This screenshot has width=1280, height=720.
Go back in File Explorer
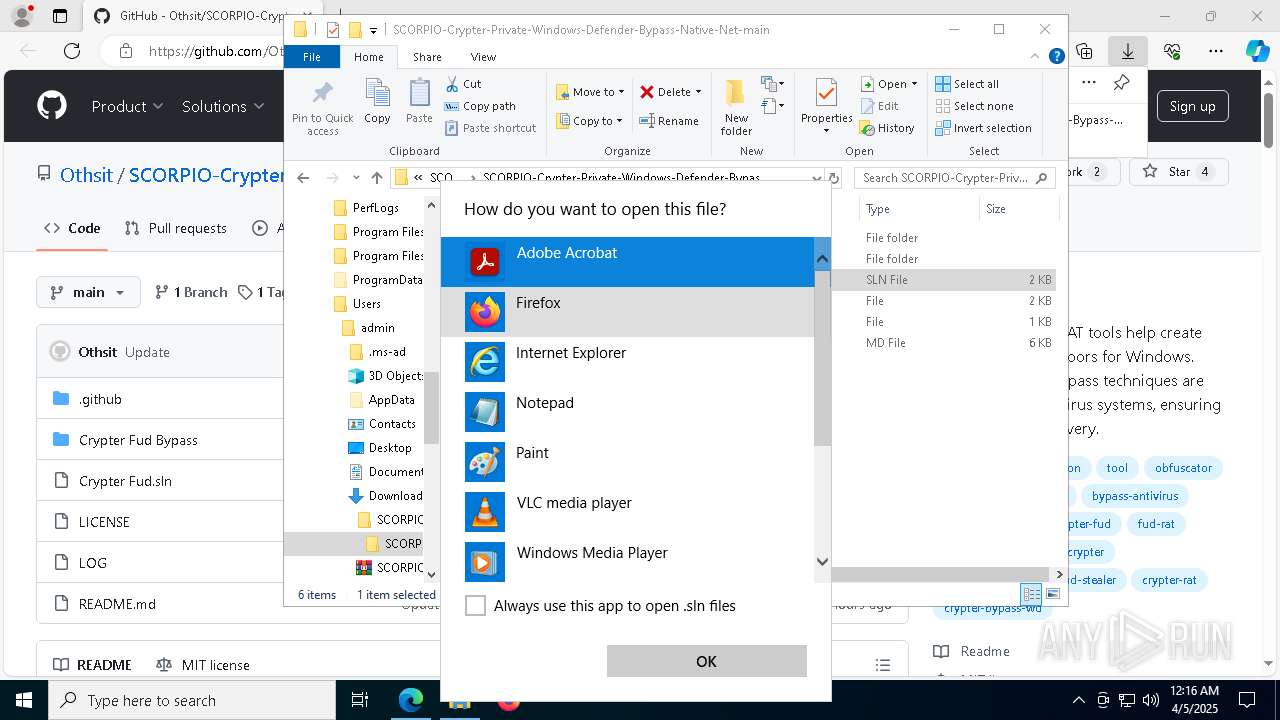(304, 178)
